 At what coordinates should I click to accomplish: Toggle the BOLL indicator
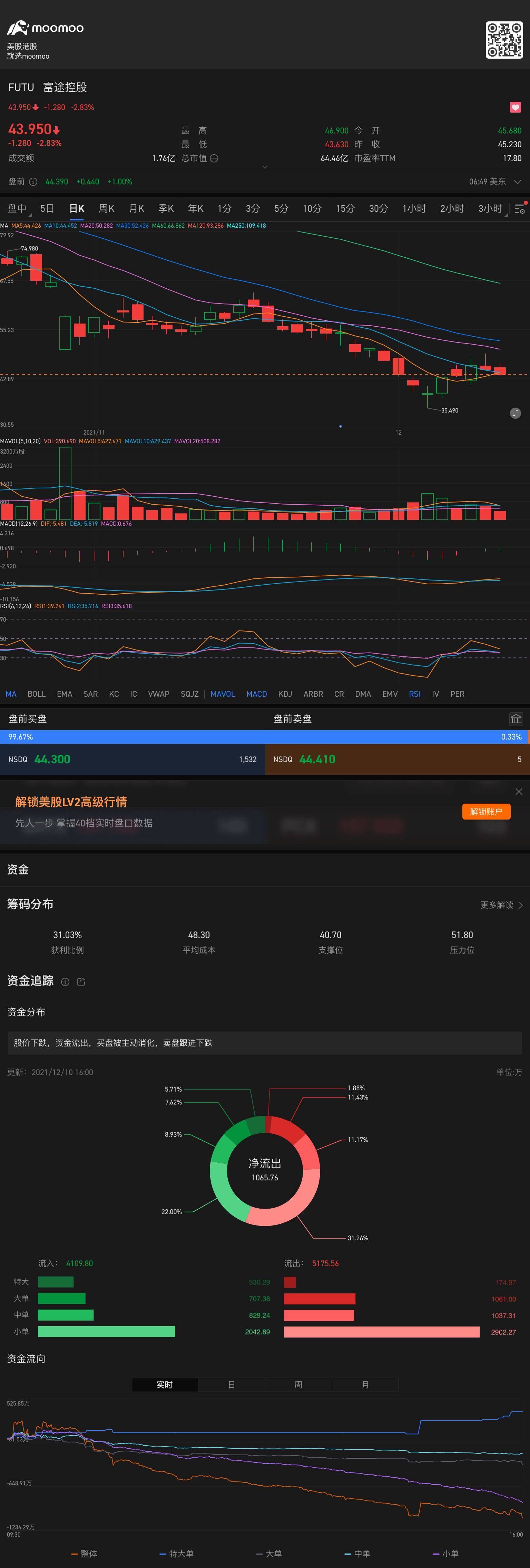(37, 694)
